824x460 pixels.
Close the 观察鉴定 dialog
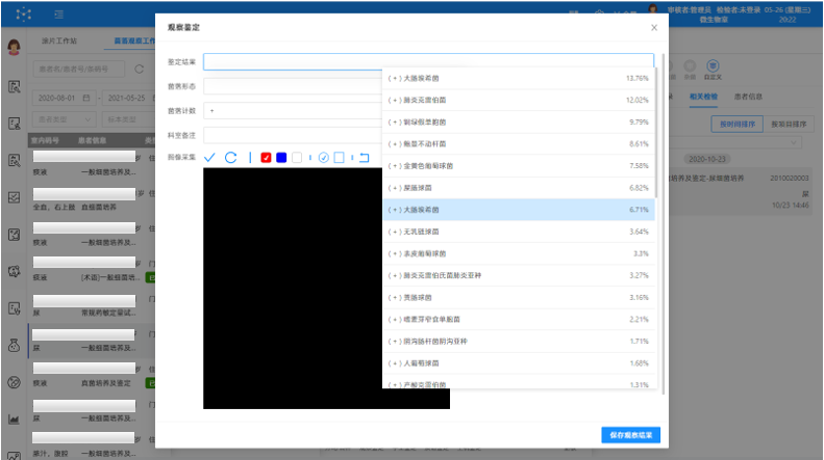[654, 28]
